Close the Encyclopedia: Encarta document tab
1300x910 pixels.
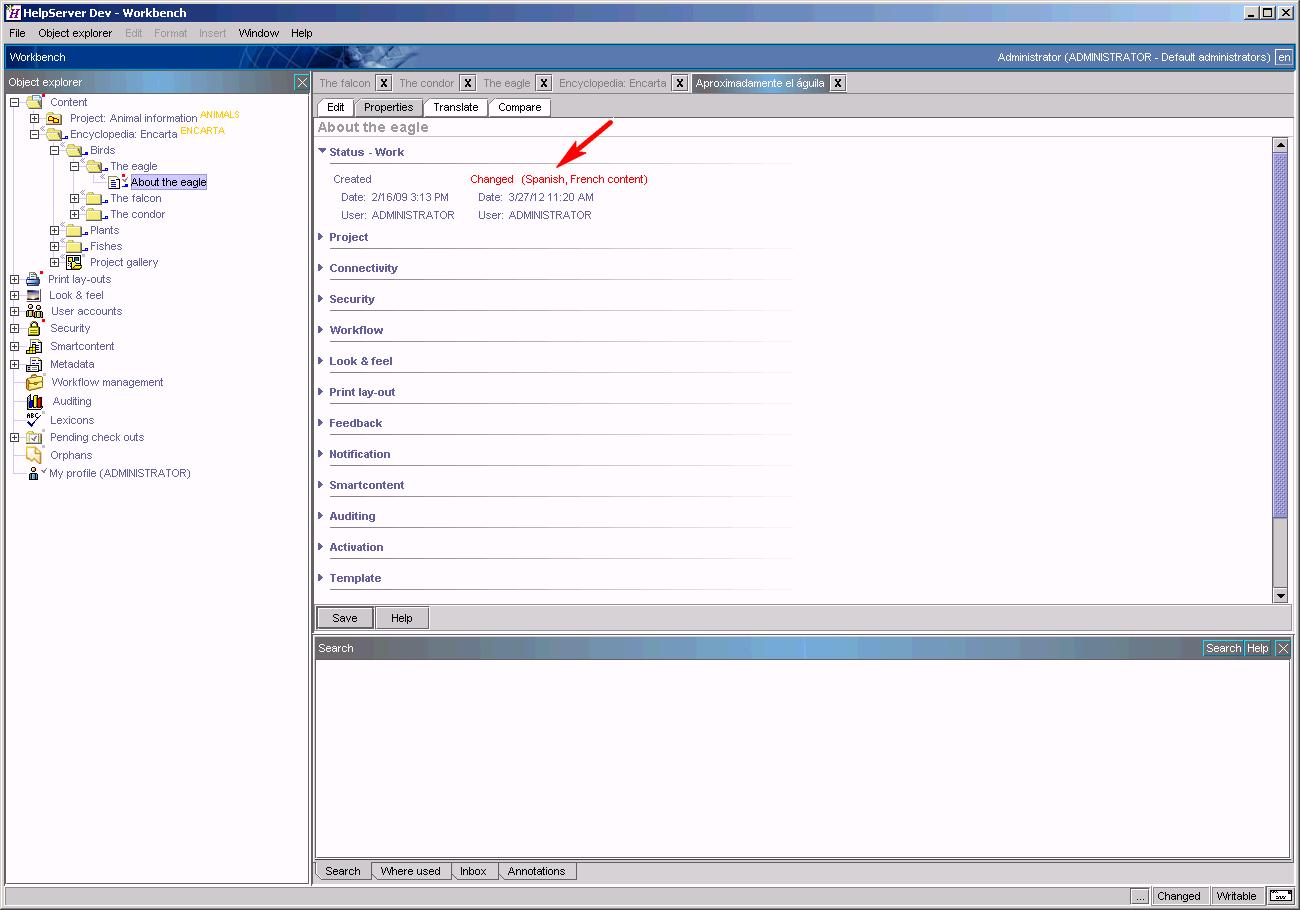click(680, 83)
